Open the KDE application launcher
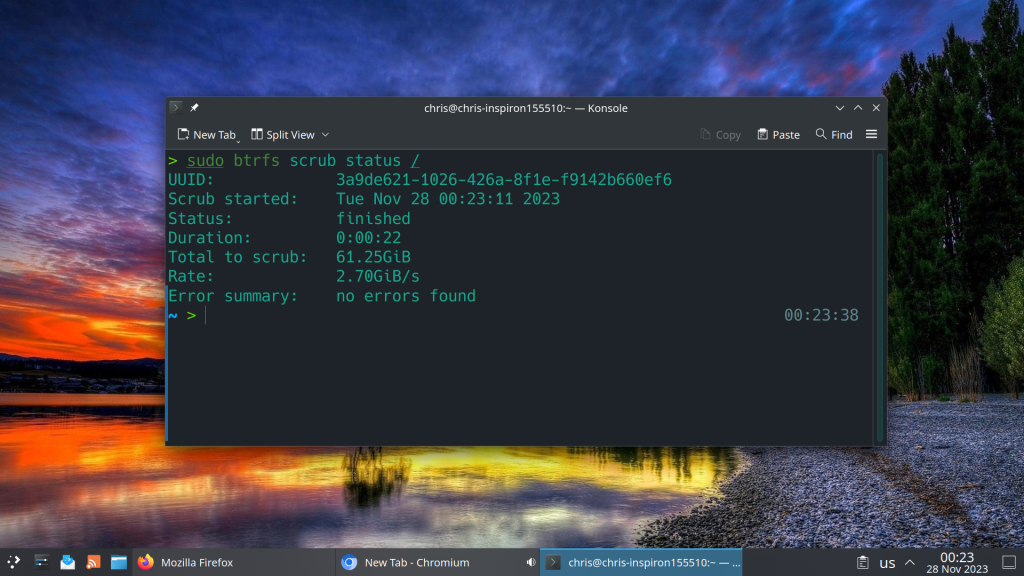This screenshot has height=576, width=1024. pos(14,562)
